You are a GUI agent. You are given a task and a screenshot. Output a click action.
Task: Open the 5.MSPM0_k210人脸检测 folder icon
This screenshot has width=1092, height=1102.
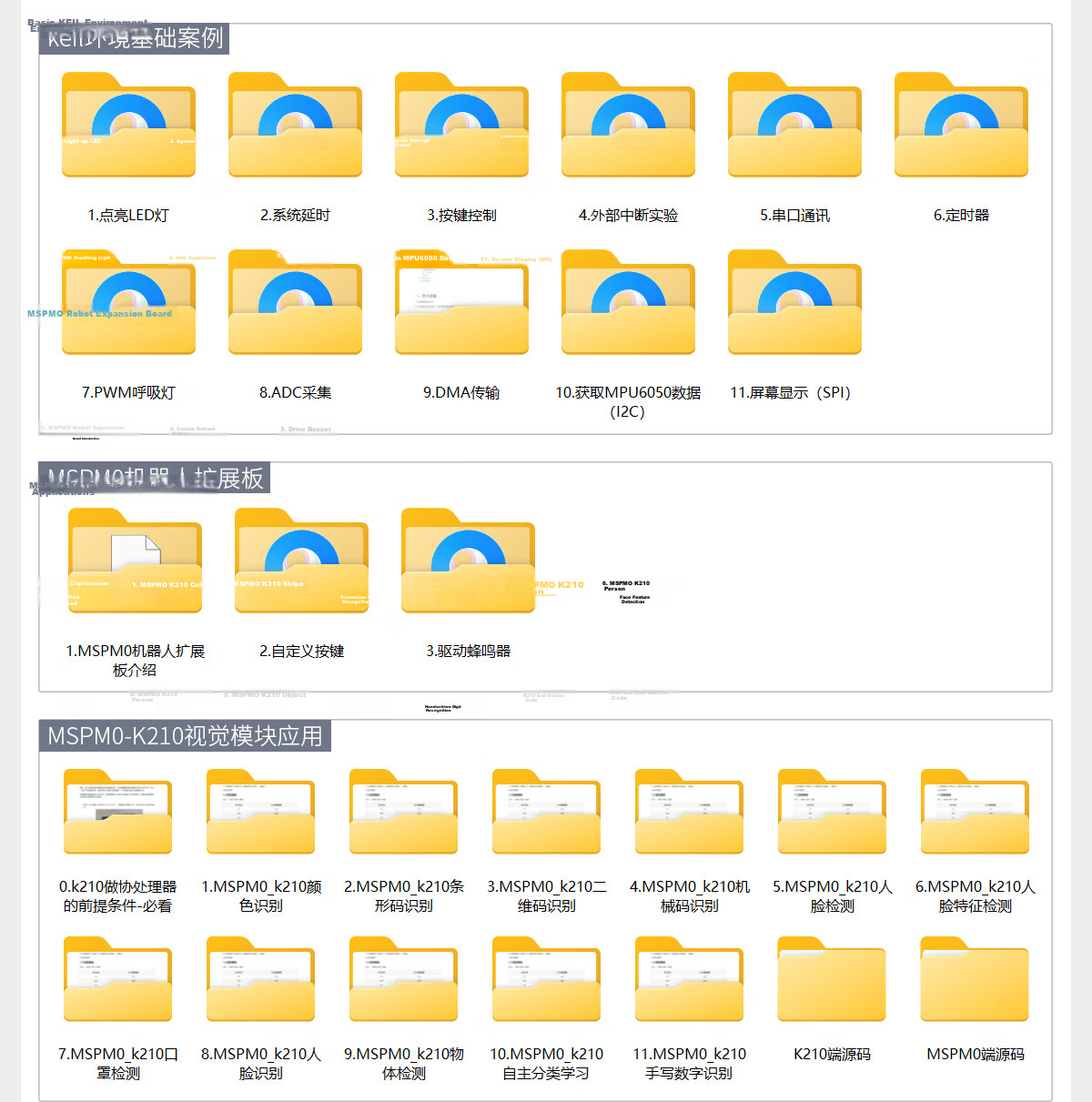point(832,812)
